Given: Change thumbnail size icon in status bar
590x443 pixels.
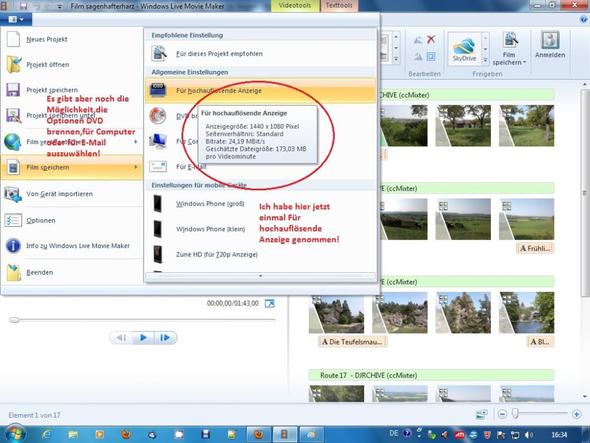Looking at the screenshot, I should click(x=482, y=414).
